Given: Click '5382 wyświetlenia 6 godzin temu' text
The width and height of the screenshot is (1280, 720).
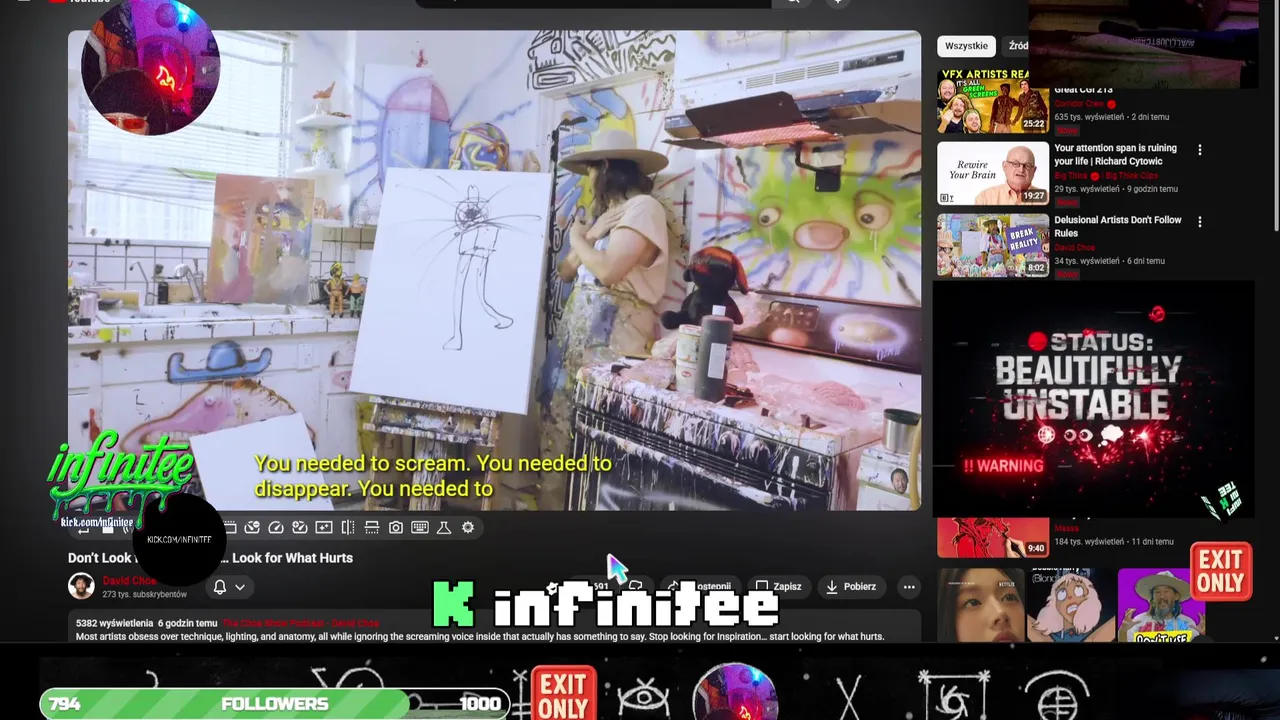Looking at the screenshot, I should tap(146, 623).
